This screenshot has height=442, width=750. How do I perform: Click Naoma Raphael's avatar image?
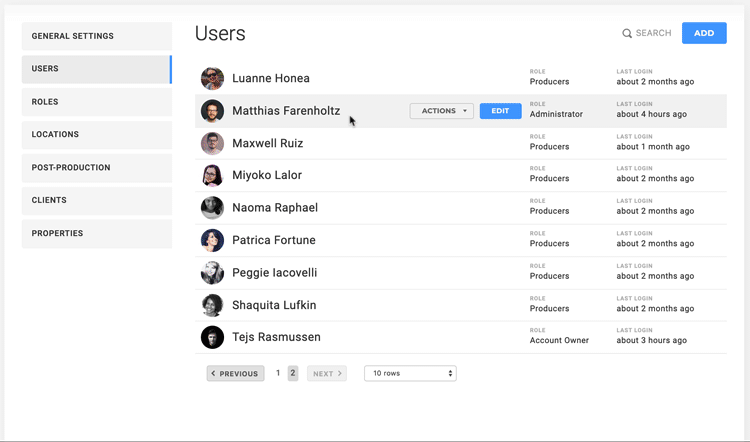click(212, 208)
